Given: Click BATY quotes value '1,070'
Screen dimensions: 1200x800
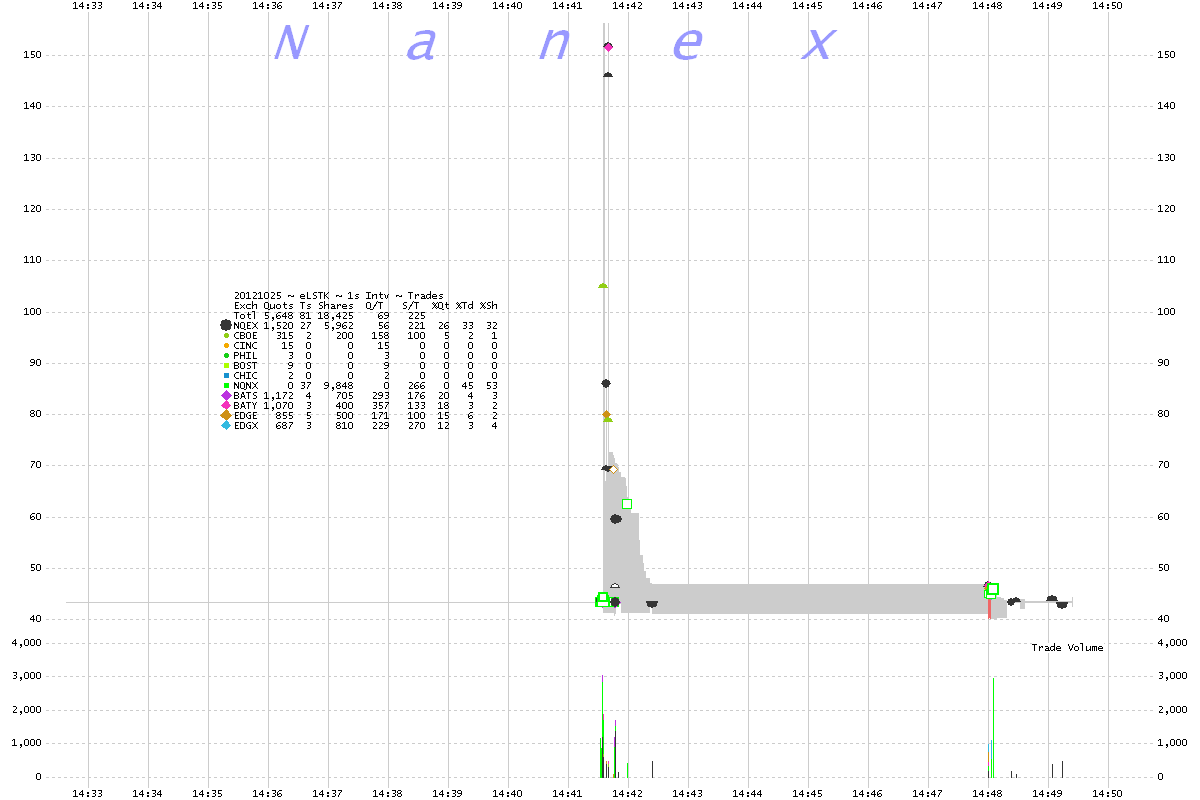Looking at the screenshot, I should coord(279,406).
